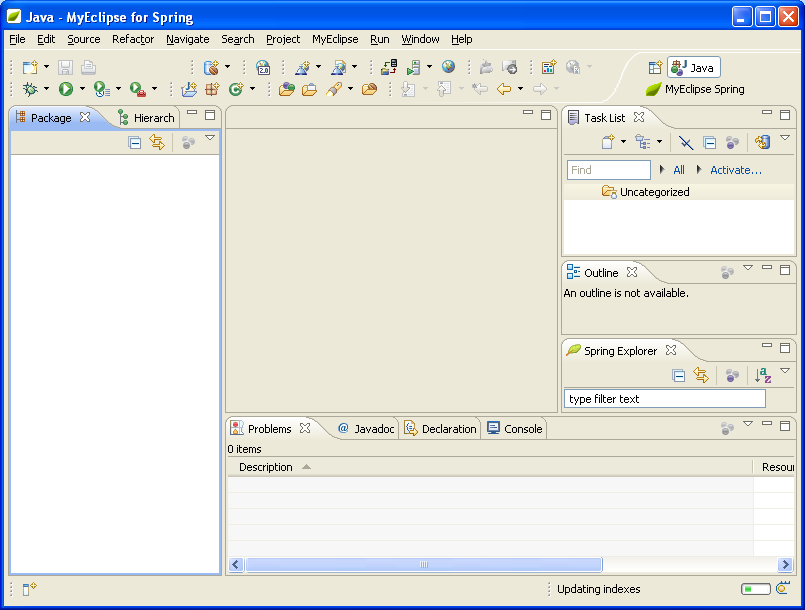This screenshot has width=805, height=610.
Task: Click the New Java Package icon
Action: pos(212,89)
